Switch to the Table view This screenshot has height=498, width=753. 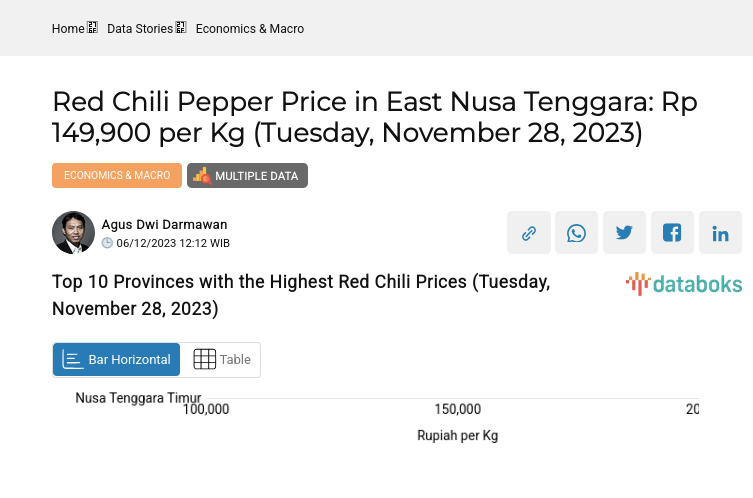click(x=221, y=360)
